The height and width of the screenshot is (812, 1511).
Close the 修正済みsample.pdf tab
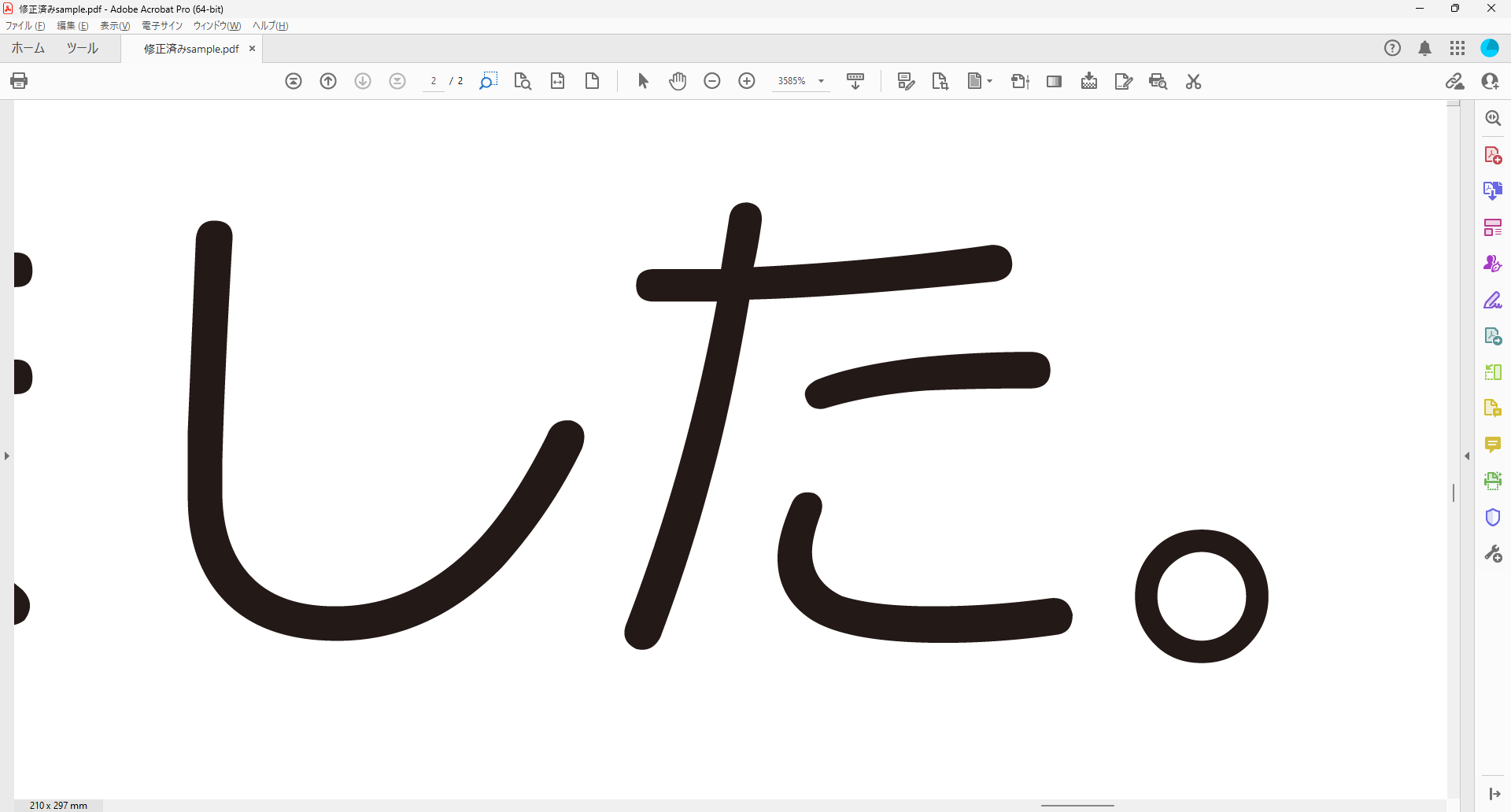click(252, 49)
